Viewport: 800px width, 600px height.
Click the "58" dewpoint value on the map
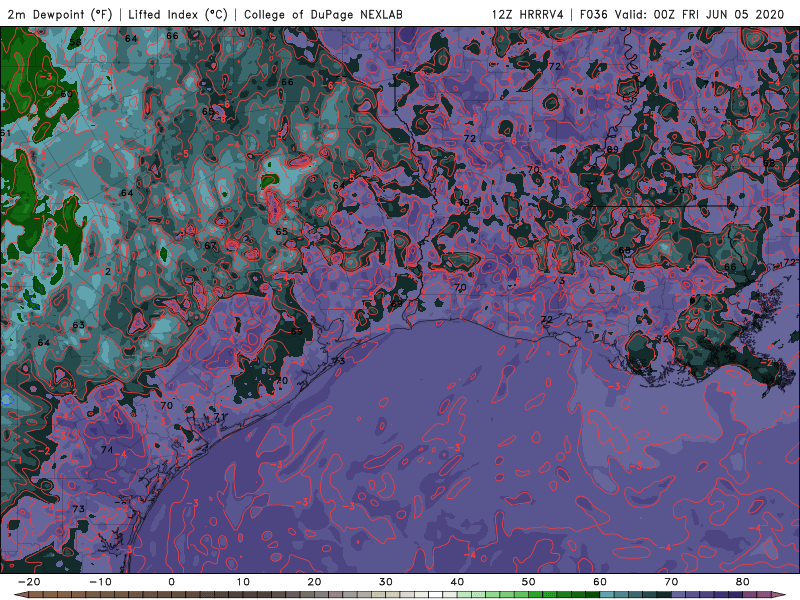point(76,43)
